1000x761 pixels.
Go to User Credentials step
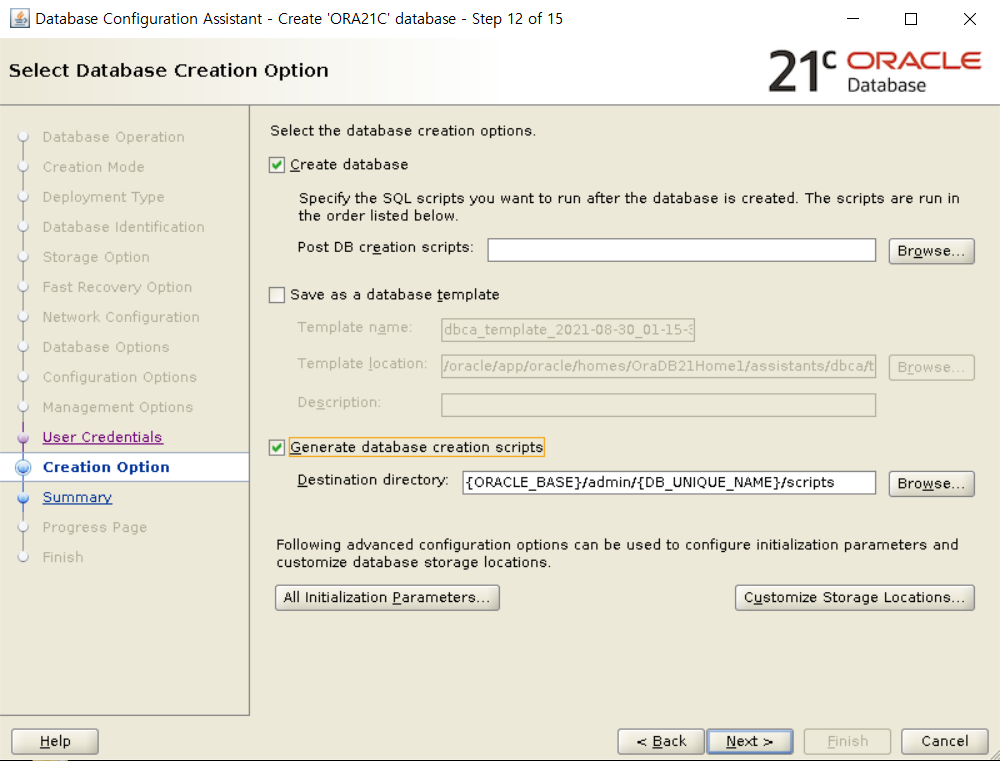coord(103,437)
